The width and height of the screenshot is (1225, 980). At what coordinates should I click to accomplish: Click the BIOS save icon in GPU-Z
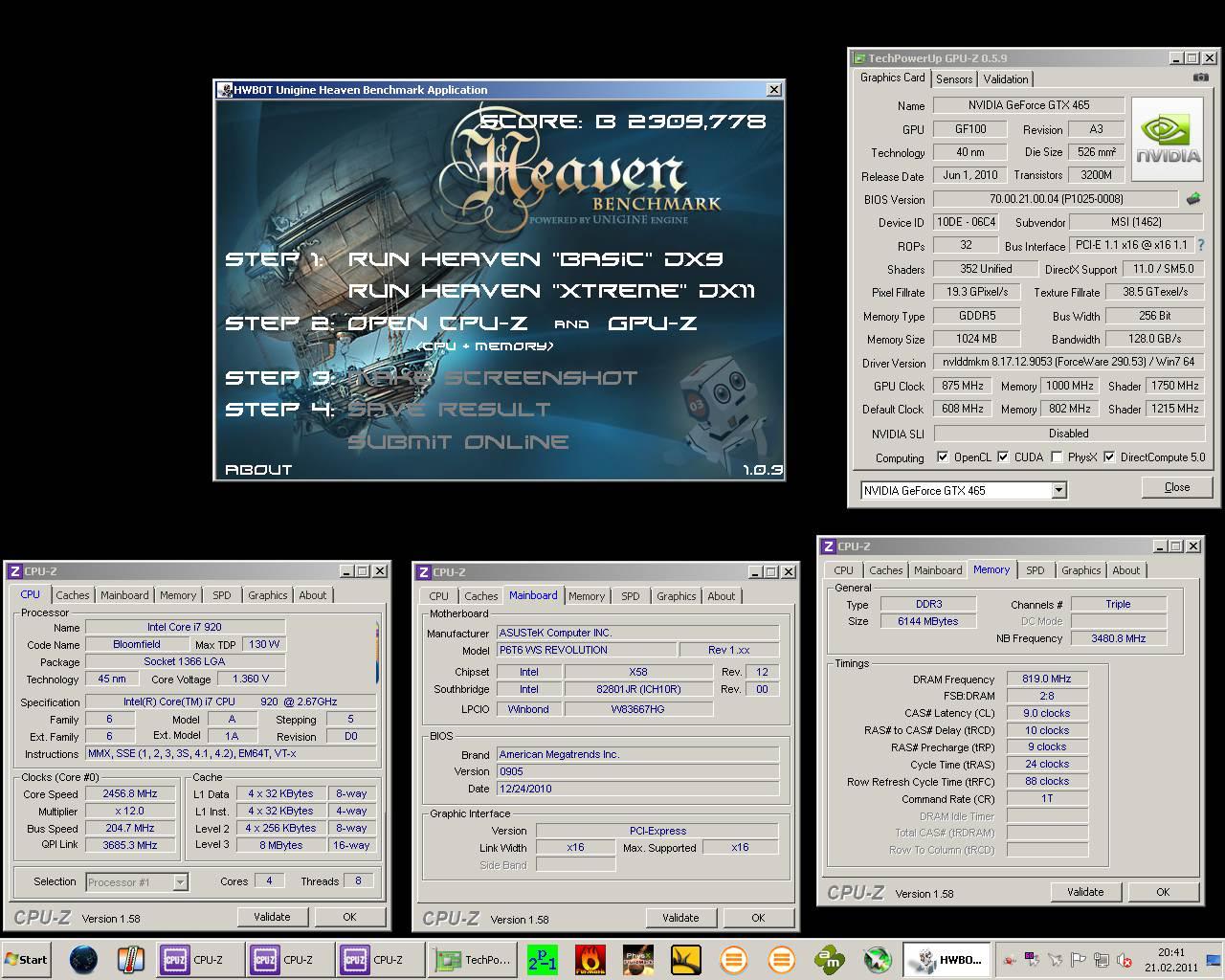click(1193, 199)
